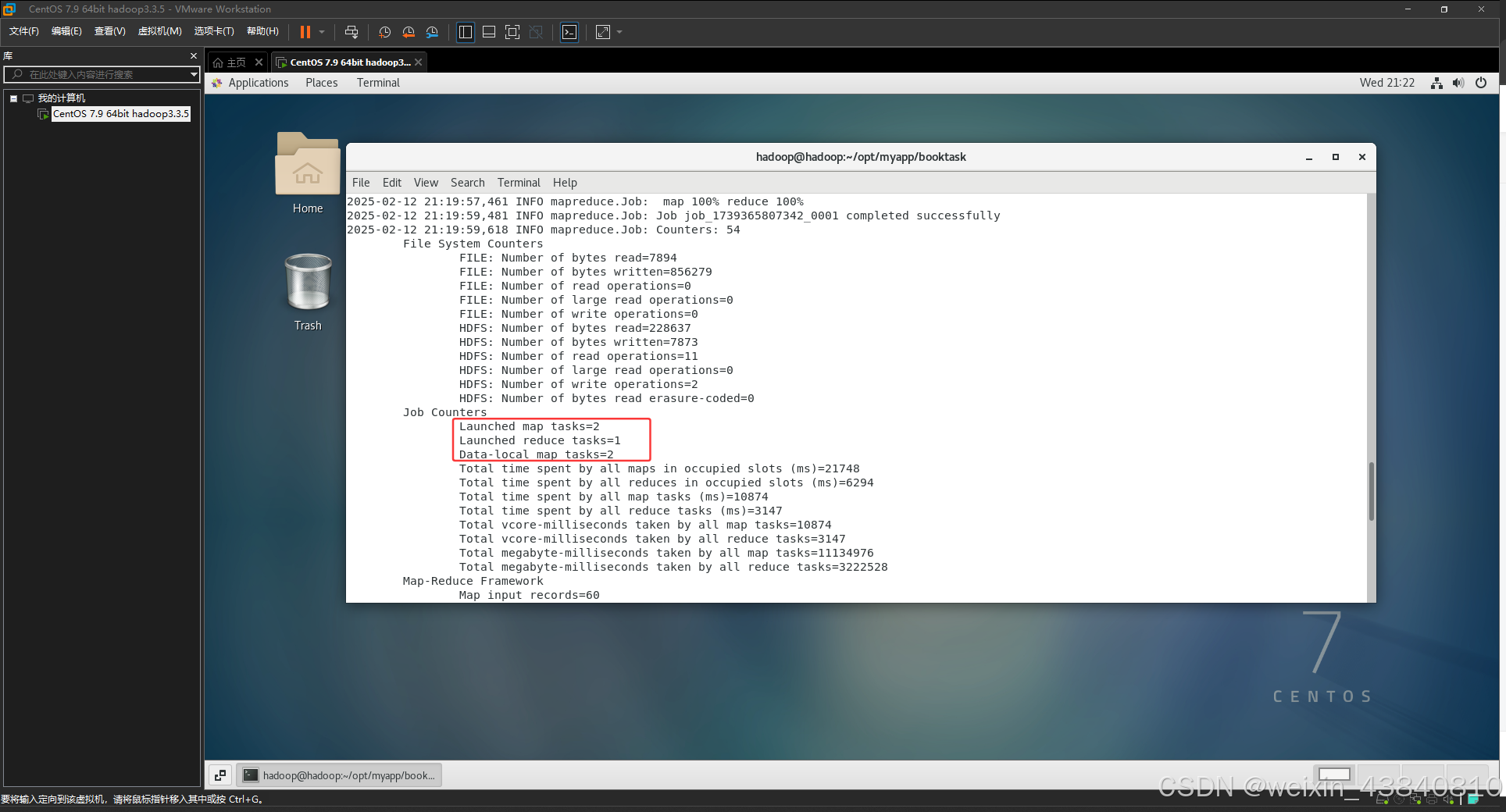Toggle the library panel visibility
Viewport: 1506px width, 812px height.
(x=465, y=32)
